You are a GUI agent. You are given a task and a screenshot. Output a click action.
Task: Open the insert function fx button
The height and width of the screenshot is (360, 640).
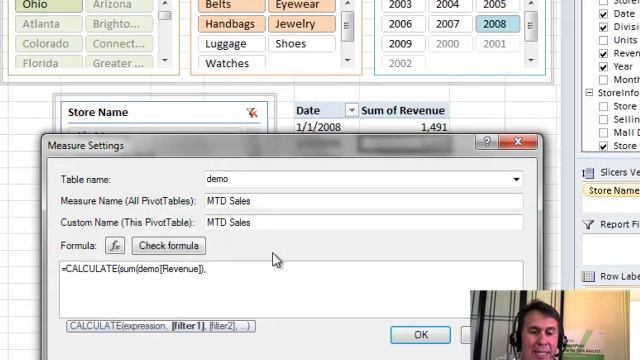click(x=115, y=246)
